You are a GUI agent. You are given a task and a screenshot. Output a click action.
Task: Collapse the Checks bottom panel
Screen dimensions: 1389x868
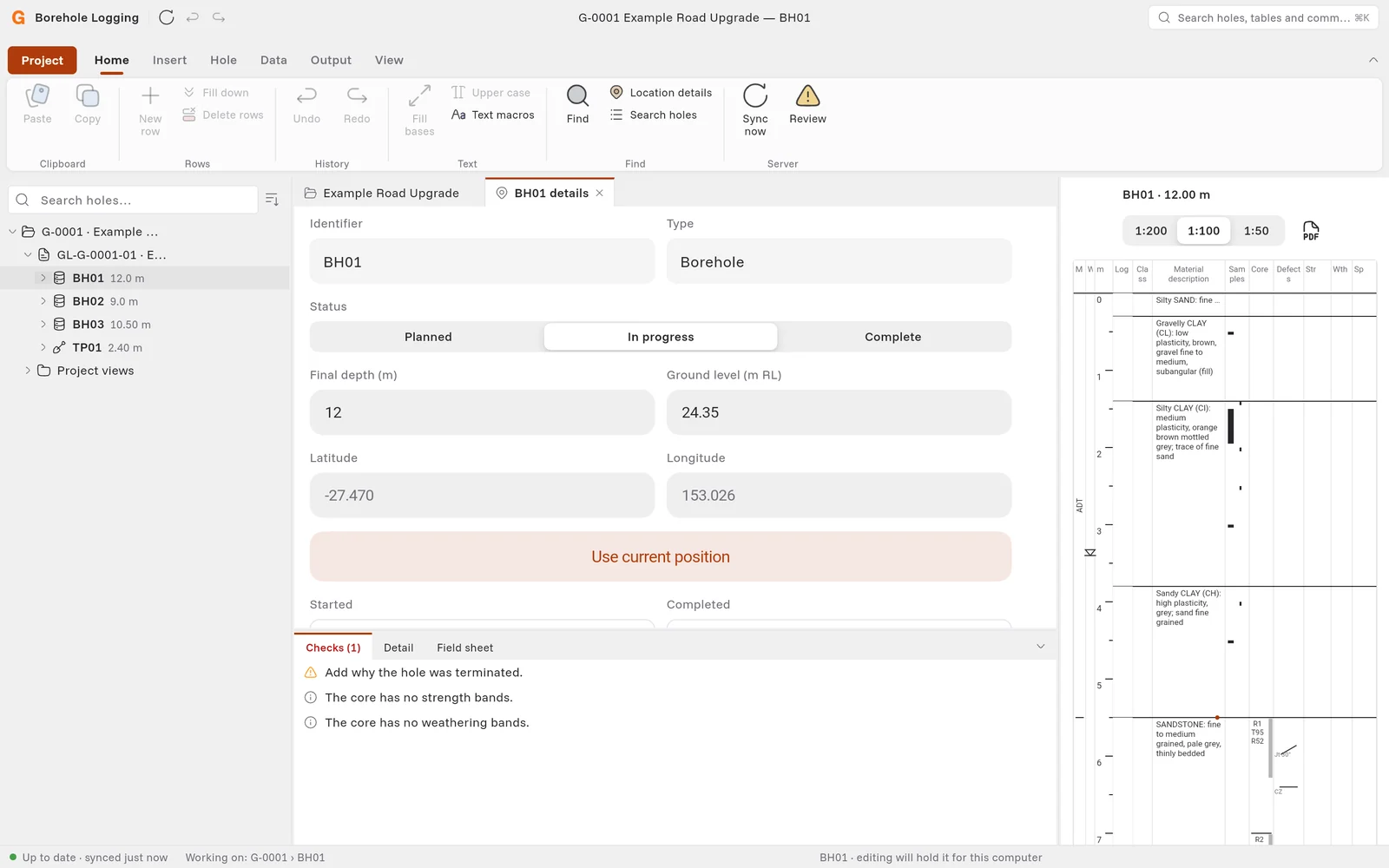1041,647
